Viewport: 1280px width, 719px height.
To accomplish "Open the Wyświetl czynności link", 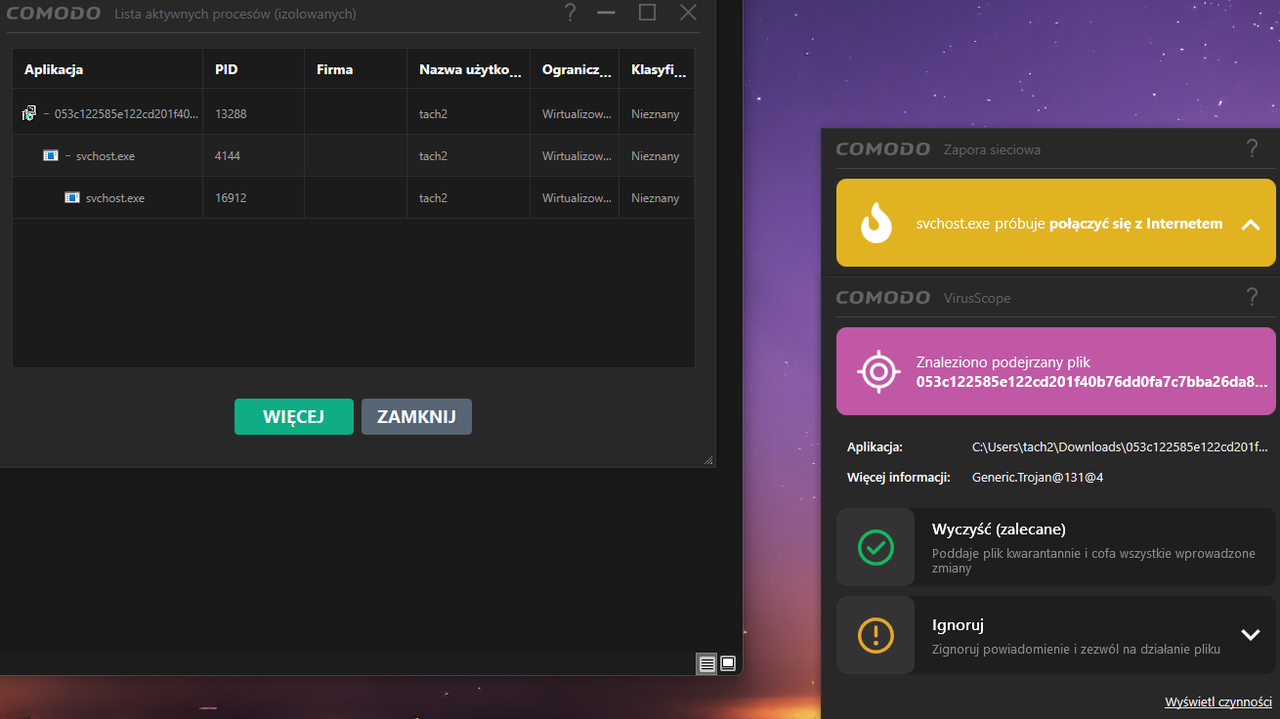I will click(x=1218, y=702).
